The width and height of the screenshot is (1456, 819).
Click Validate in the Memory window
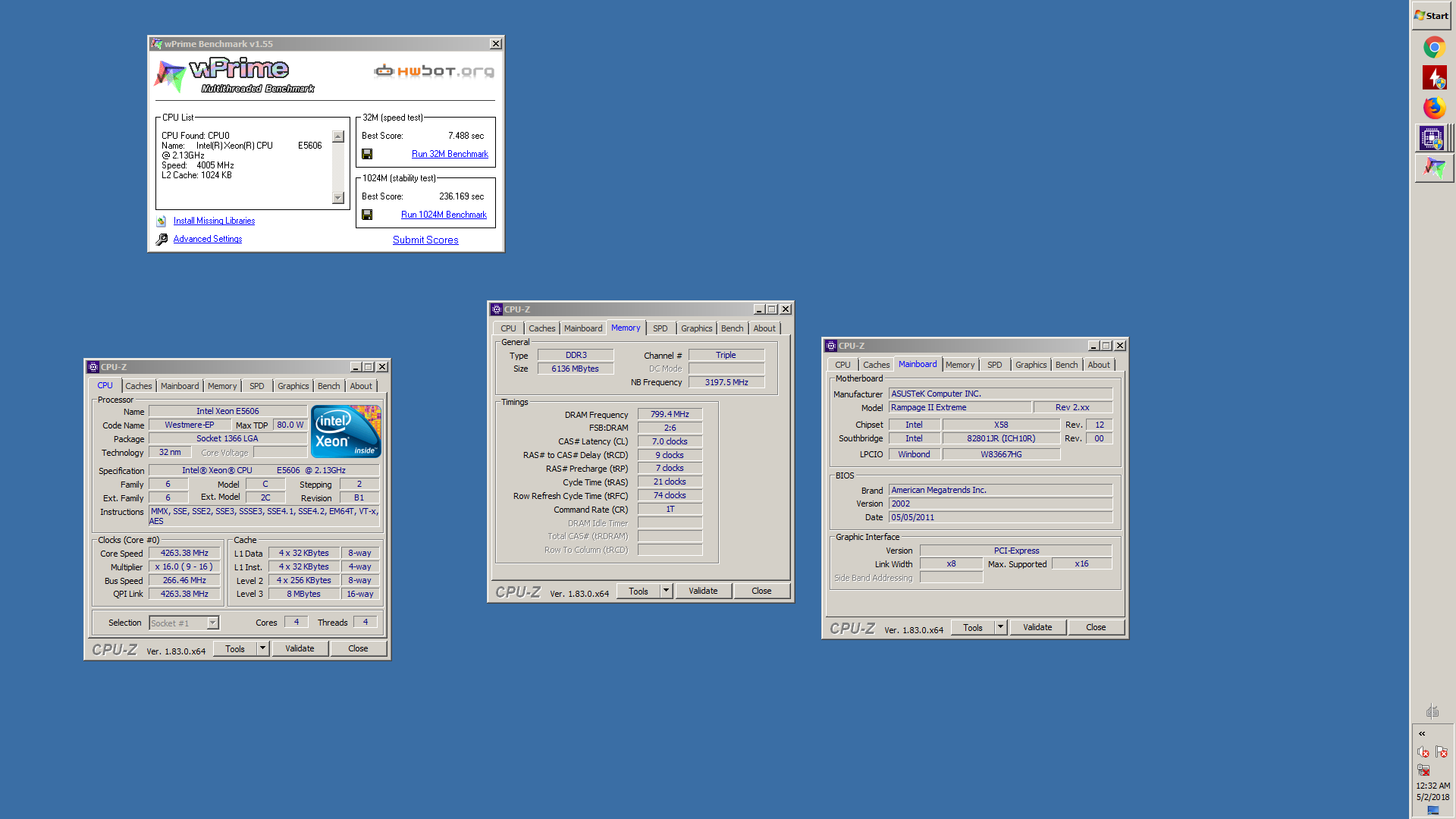[x=703, y=591]
